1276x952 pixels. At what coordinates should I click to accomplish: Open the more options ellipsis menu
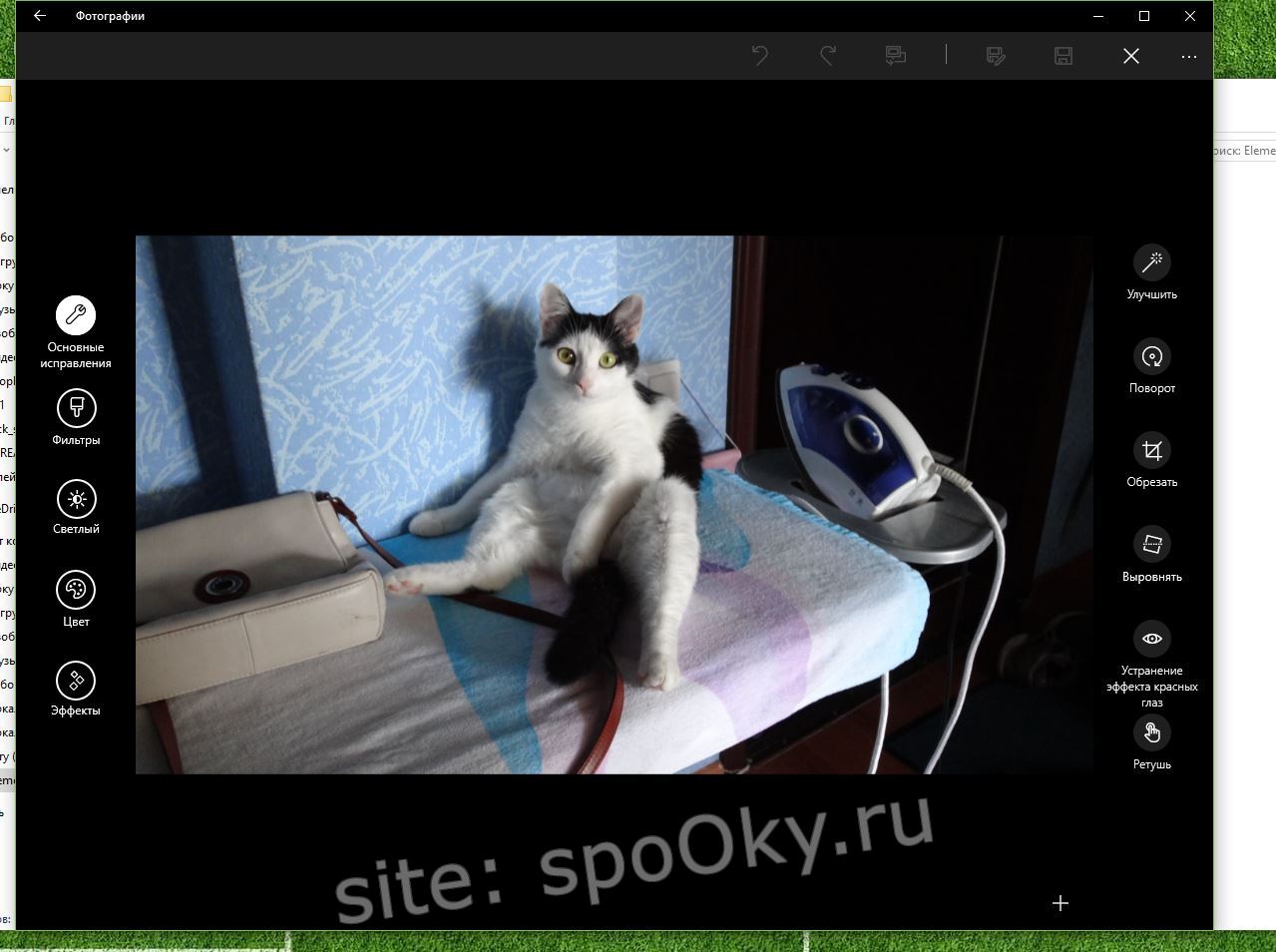click(1188, 56)
